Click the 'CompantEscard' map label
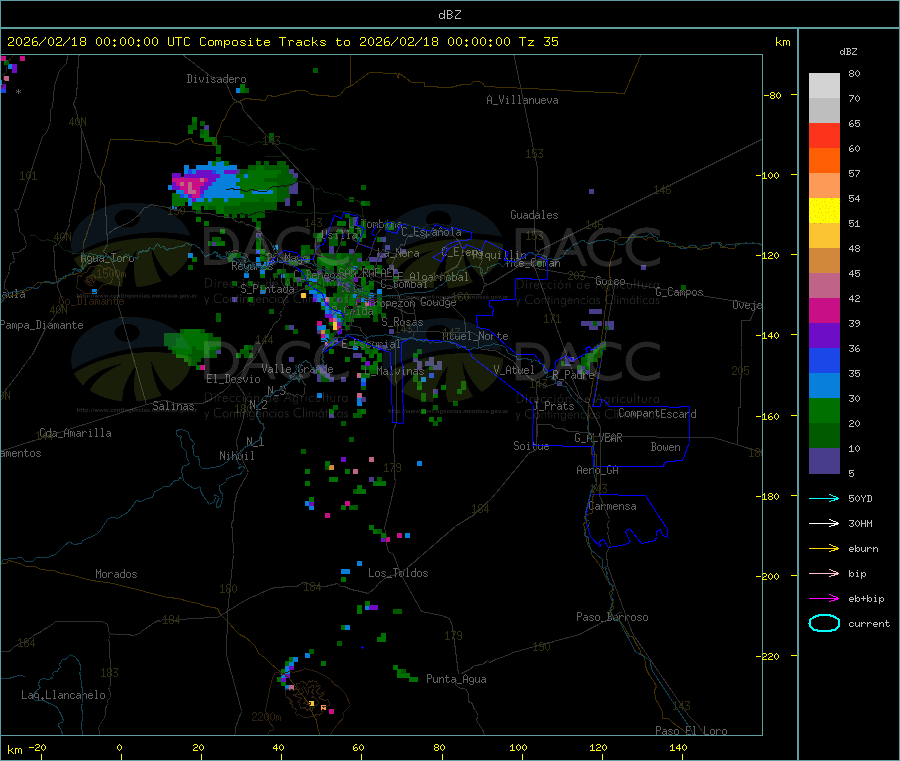Viewport: 900px width, 761px height. coord(657,414)
